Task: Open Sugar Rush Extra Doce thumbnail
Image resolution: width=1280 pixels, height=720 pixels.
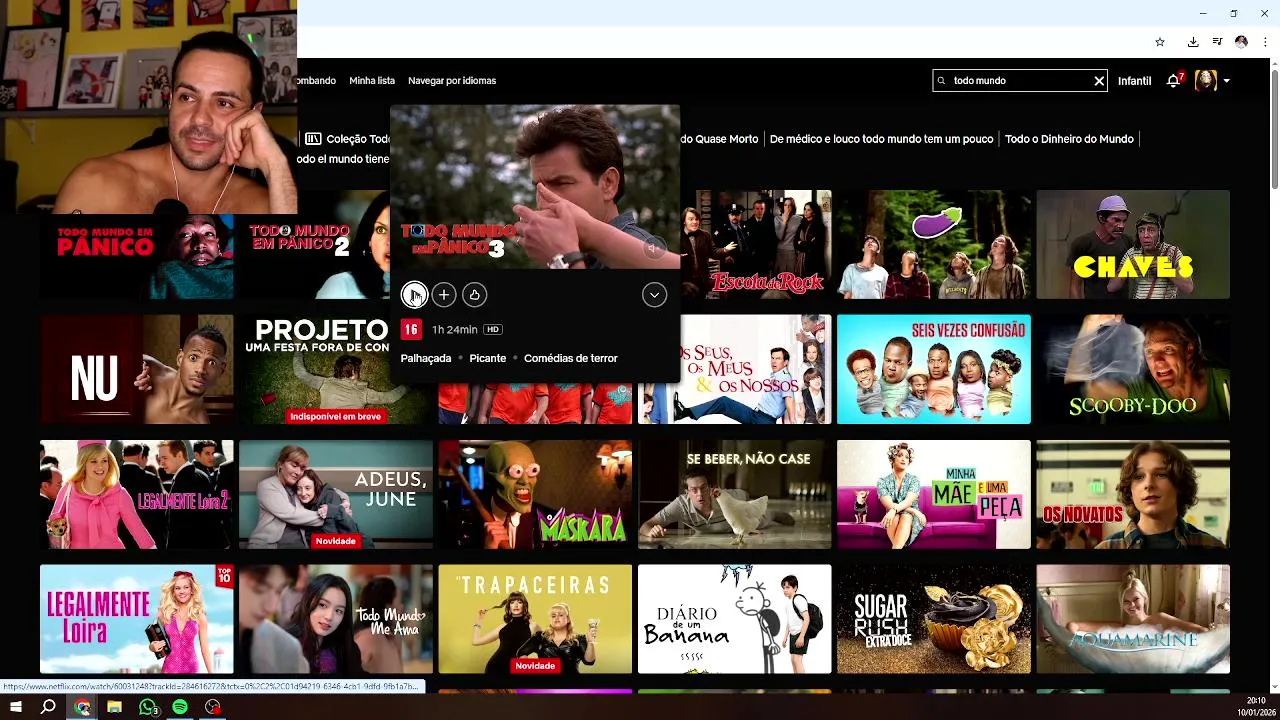Action: [934, 619]
